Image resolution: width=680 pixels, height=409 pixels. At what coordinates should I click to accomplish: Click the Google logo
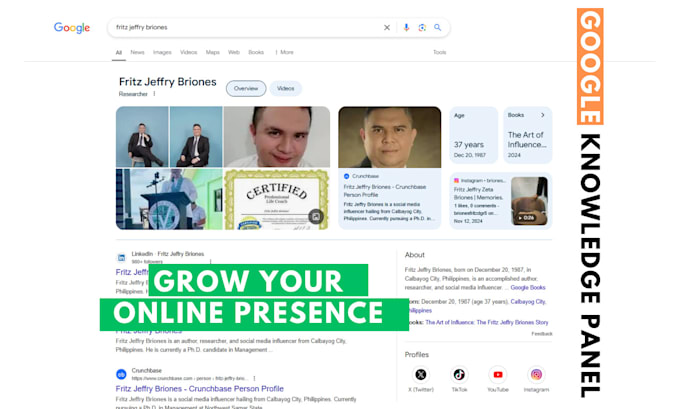[72, 28]
